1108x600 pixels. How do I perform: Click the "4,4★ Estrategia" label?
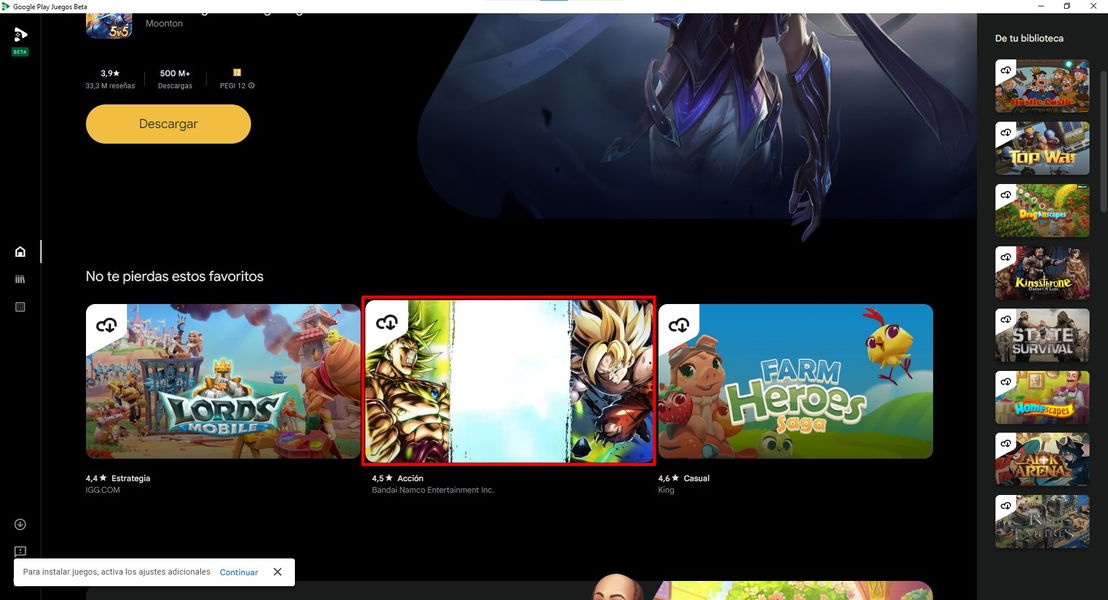pyautogui.click(x=118, y=478)
